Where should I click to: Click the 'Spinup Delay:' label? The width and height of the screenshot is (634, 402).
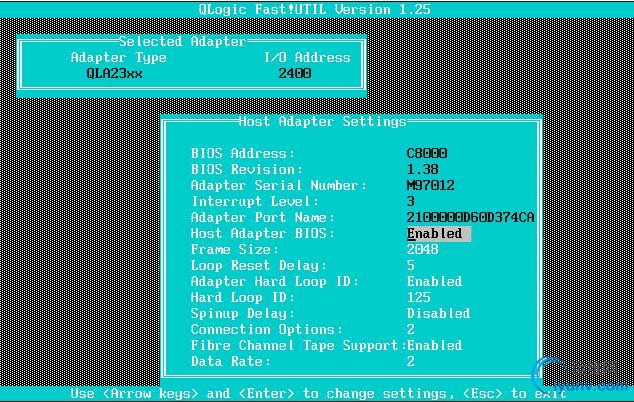pyautogui.click(x=243, y=313)
